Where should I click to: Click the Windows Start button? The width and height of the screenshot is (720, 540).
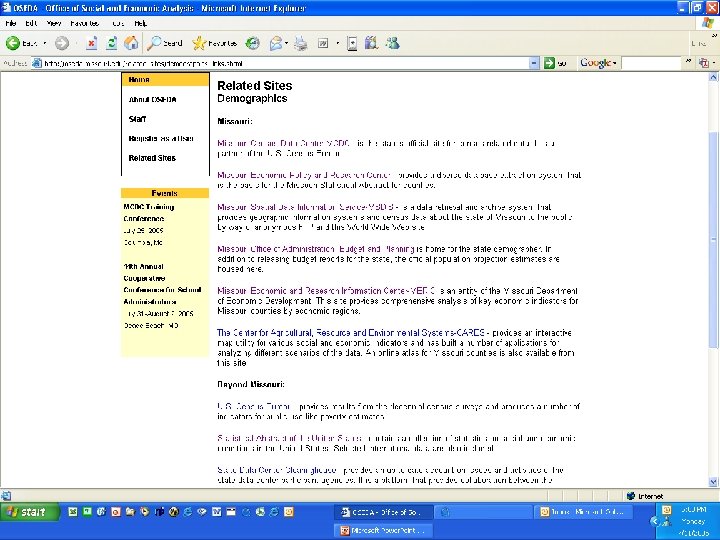pyautogui.click(x=29, y=512)
